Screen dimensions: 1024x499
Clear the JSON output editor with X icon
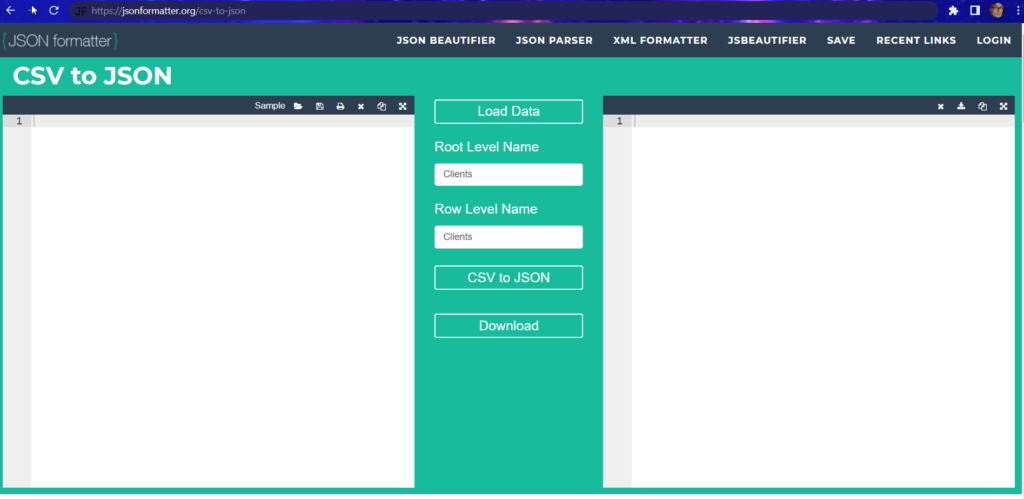(940, 106)
